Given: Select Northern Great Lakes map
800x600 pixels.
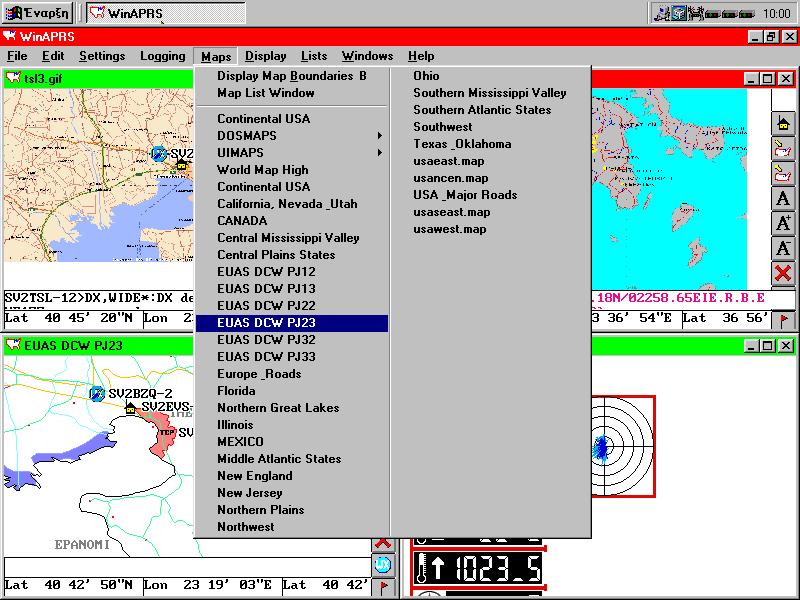Looking at the screenshot, I should click(x=292, y=408).
